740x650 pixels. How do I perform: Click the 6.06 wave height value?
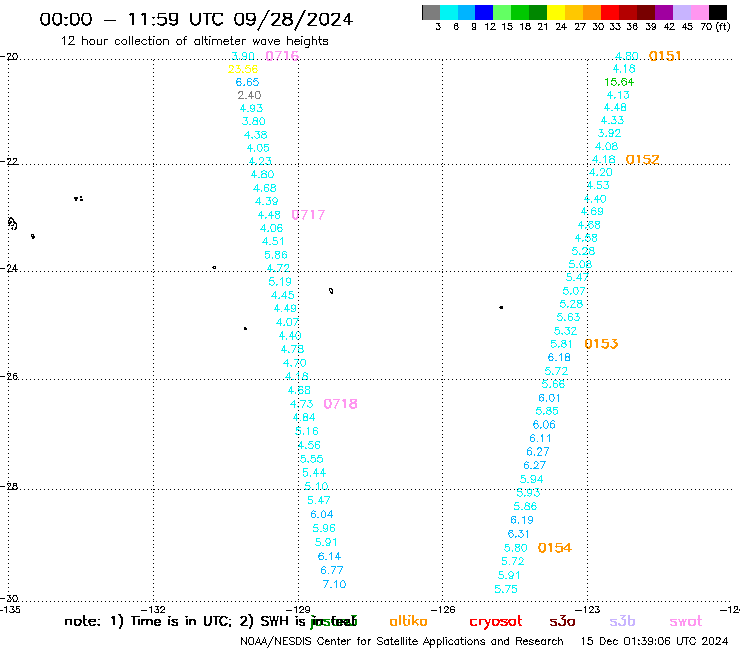point(544,425)
